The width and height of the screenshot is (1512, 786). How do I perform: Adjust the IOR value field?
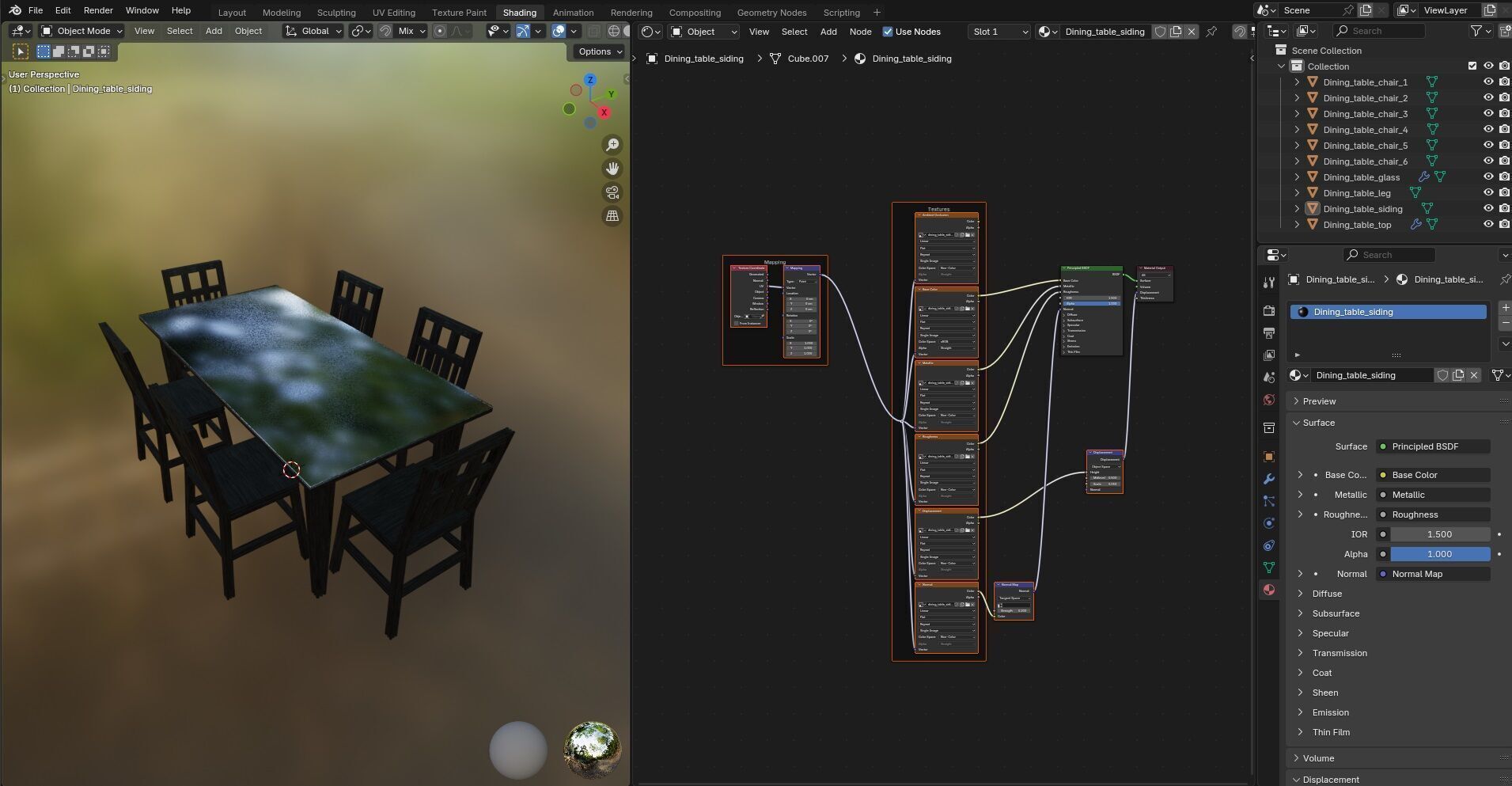click(1440, 534)
